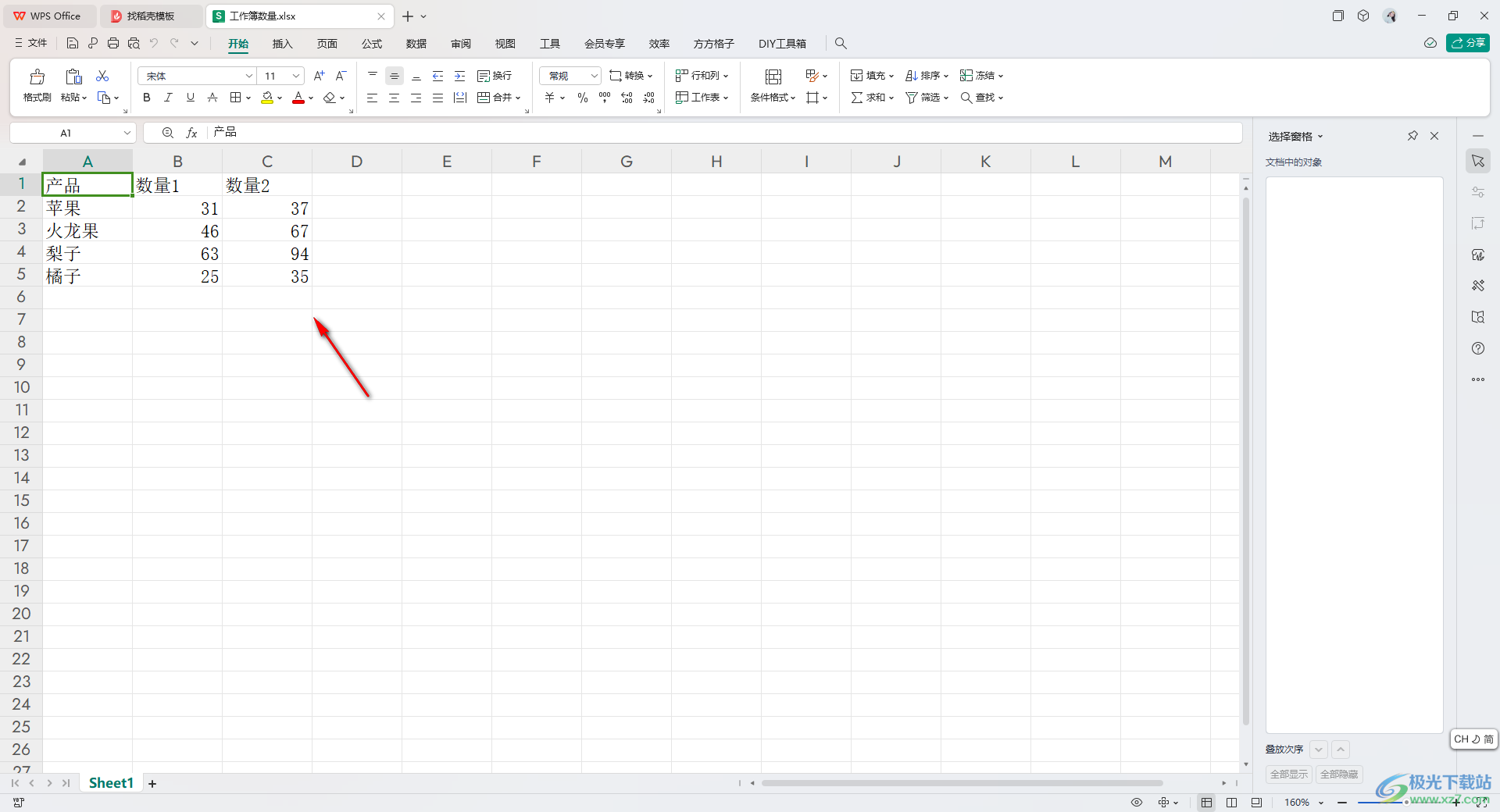Screen dimensions: 1500x812
Task: Click the increase decimal places icon
Action: [627, 98]
